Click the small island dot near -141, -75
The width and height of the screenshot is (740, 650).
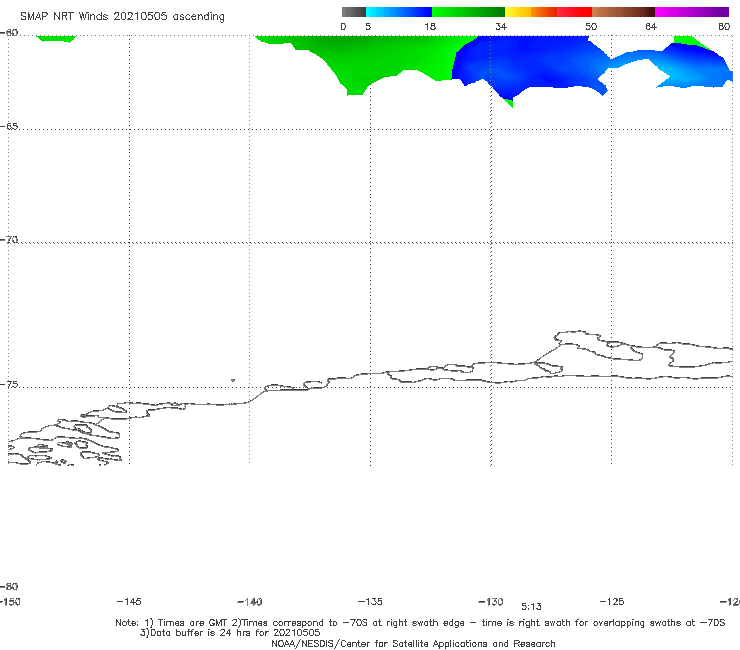[233, 380]
